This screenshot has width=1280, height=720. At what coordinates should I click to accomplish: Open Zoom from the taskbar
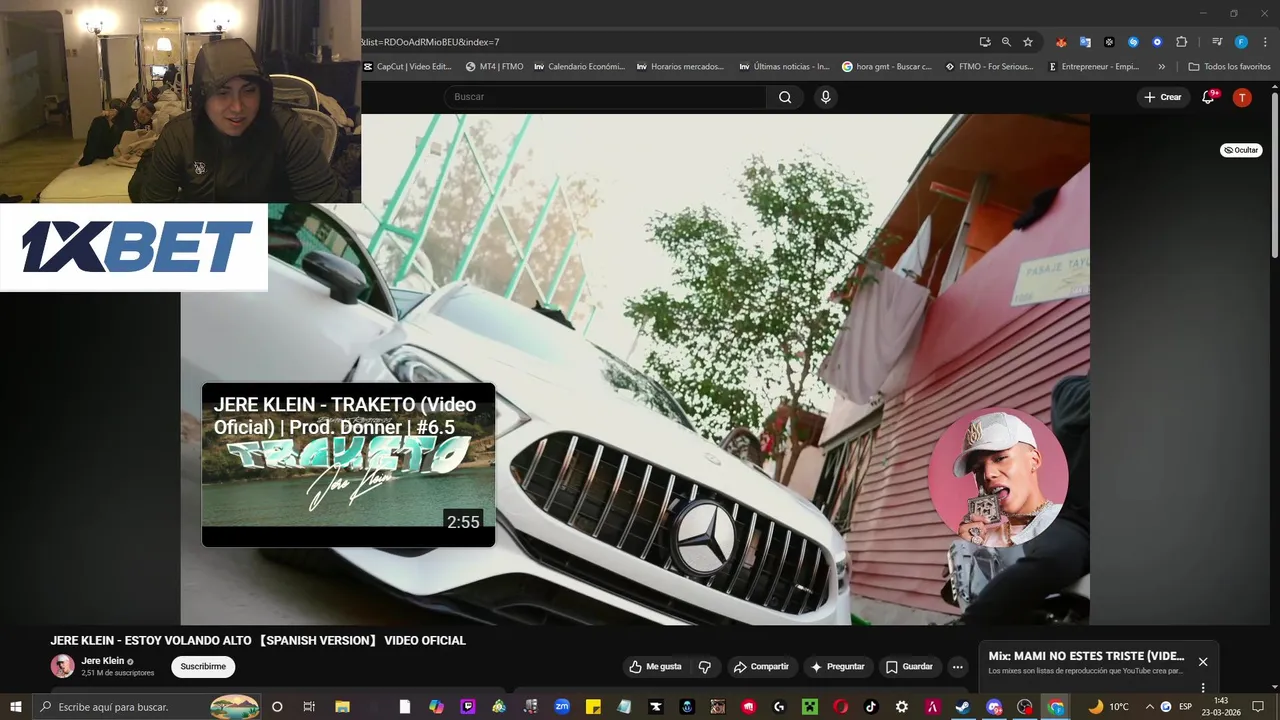pyautogui.click(x=562, y=707)
